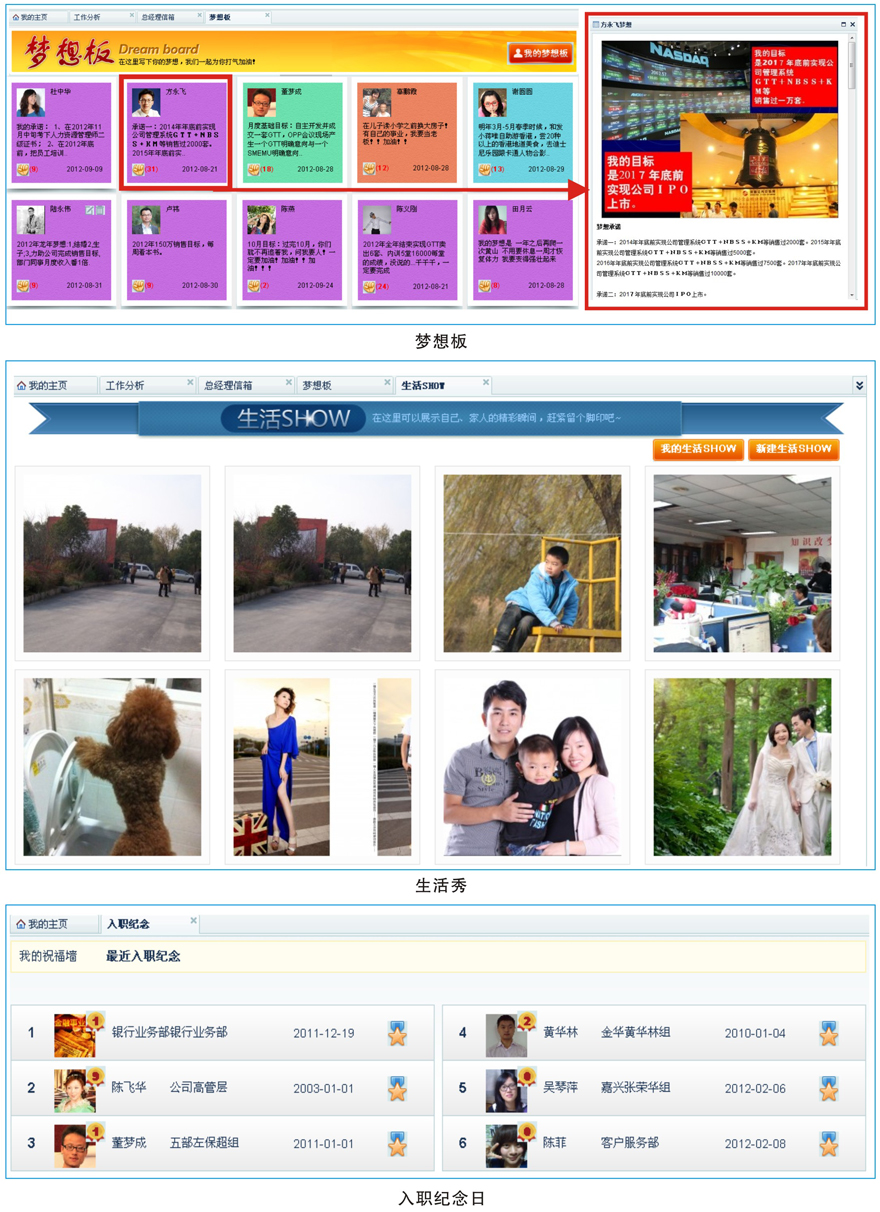Click the 新建生活SHOW button

click(x=793, y=449)
